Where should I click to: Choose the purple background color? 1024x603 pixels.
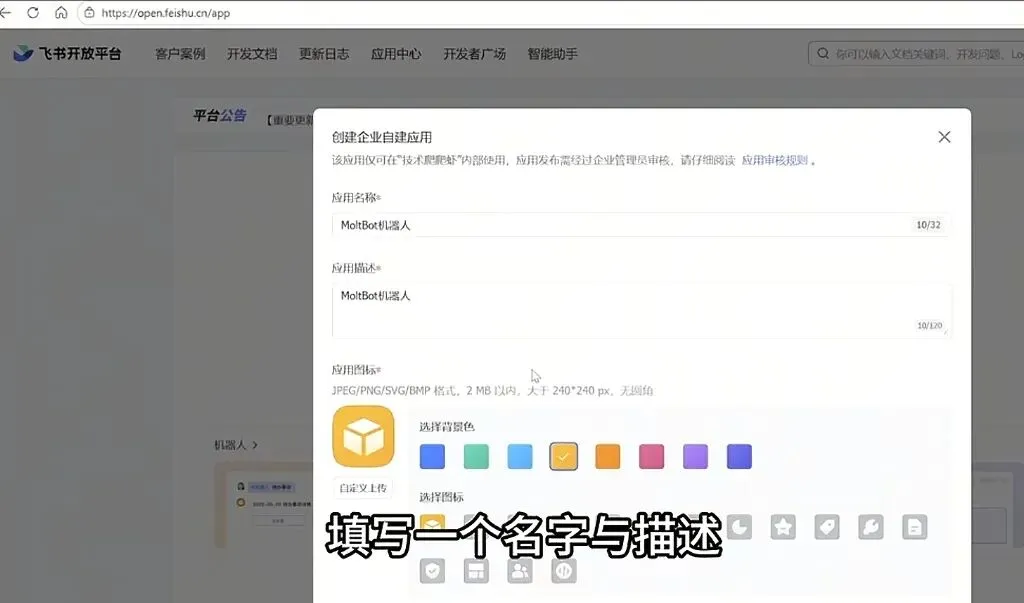tap(695, 457)
